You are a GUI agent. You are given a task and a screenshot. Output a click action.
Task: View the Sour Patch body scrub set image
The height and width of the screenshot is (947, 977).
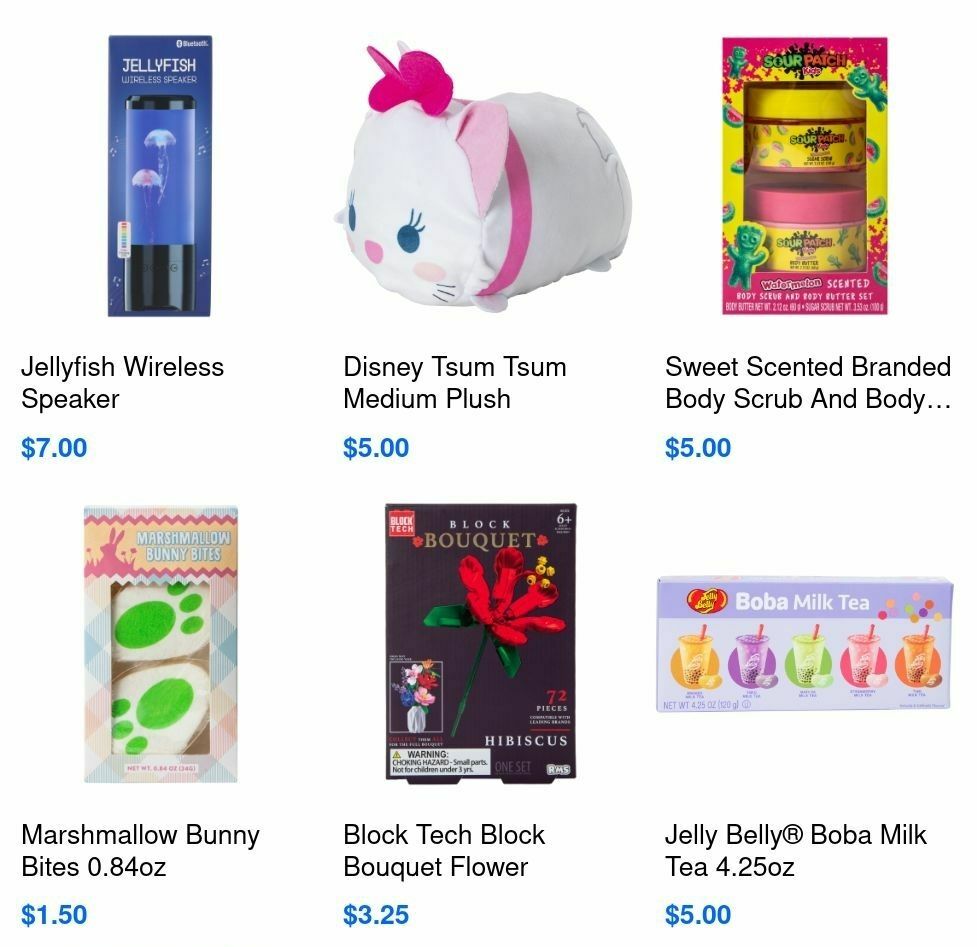tap(804, 176)
